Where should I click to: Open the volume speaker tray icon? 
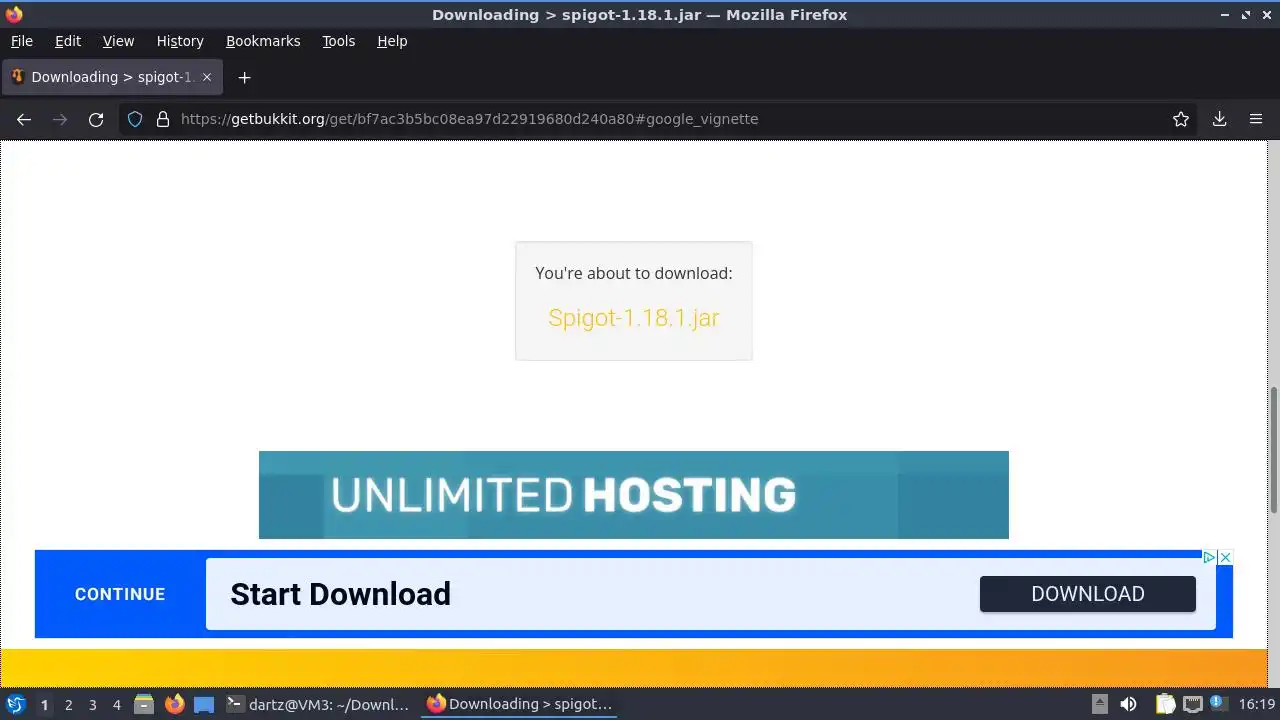(1128, 705)
